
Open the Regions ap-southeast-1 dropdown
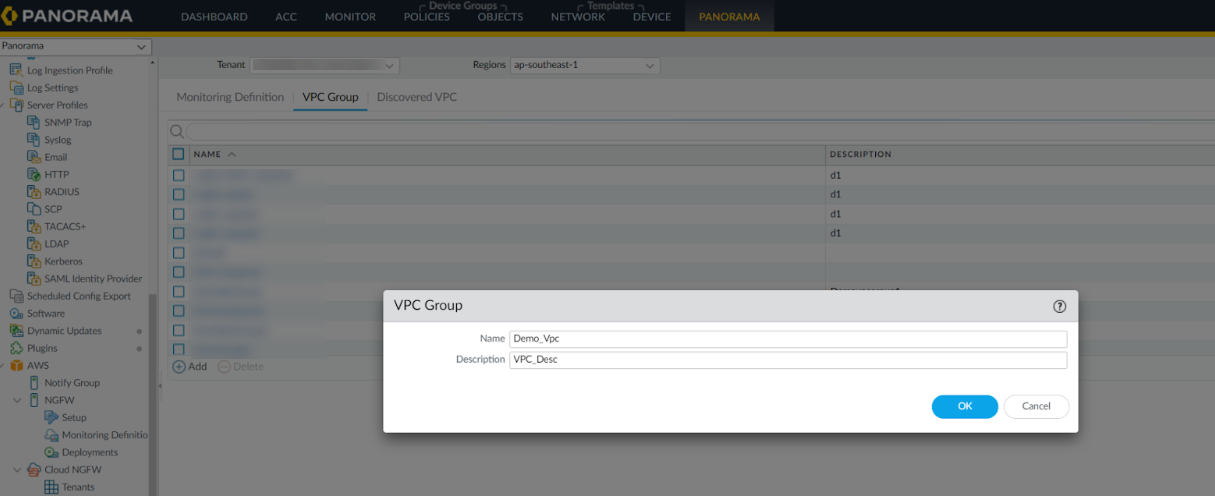(584, 65)
